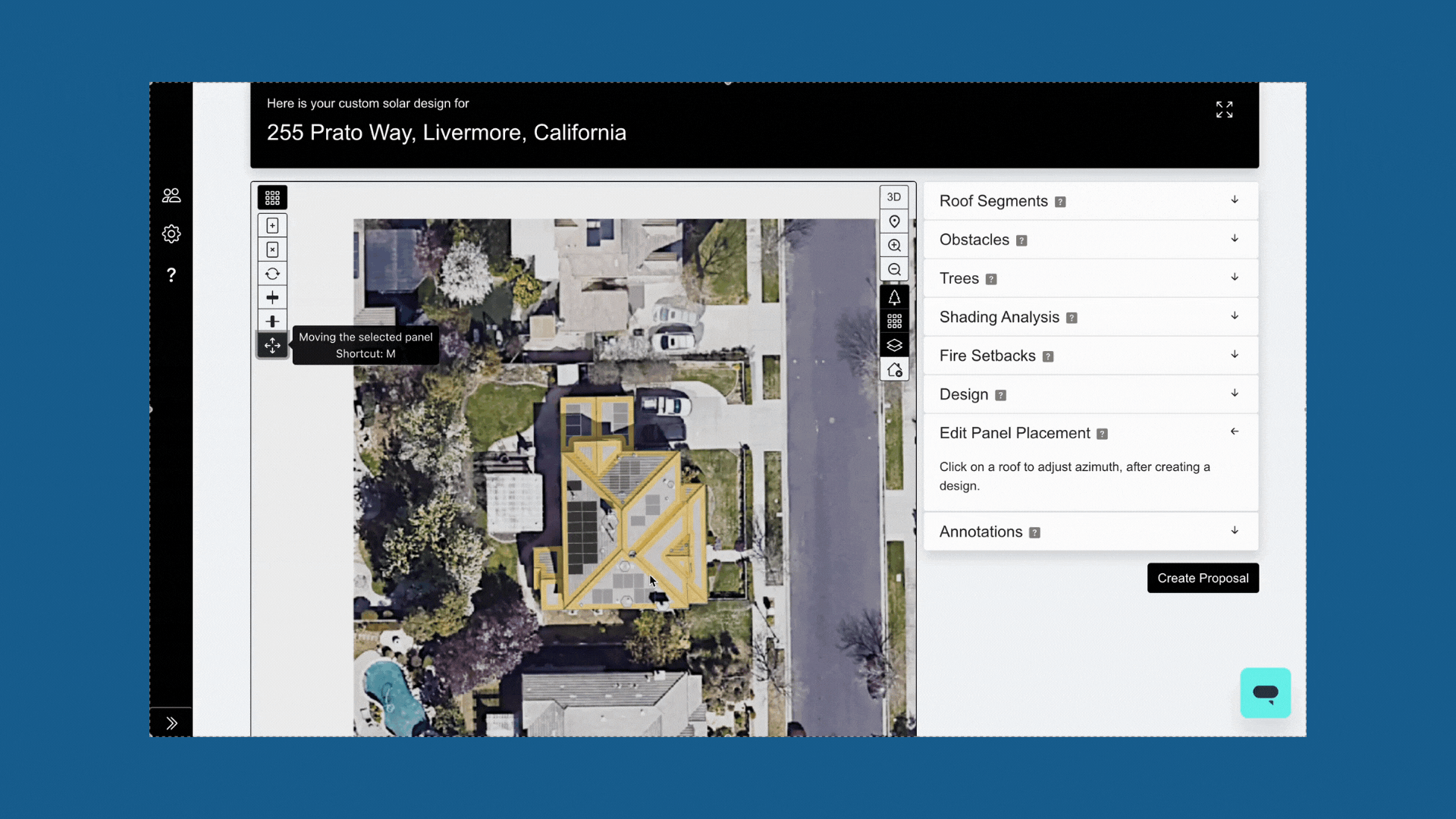Expand the Trees section

pyautogui.click(x=1090, y=278)
